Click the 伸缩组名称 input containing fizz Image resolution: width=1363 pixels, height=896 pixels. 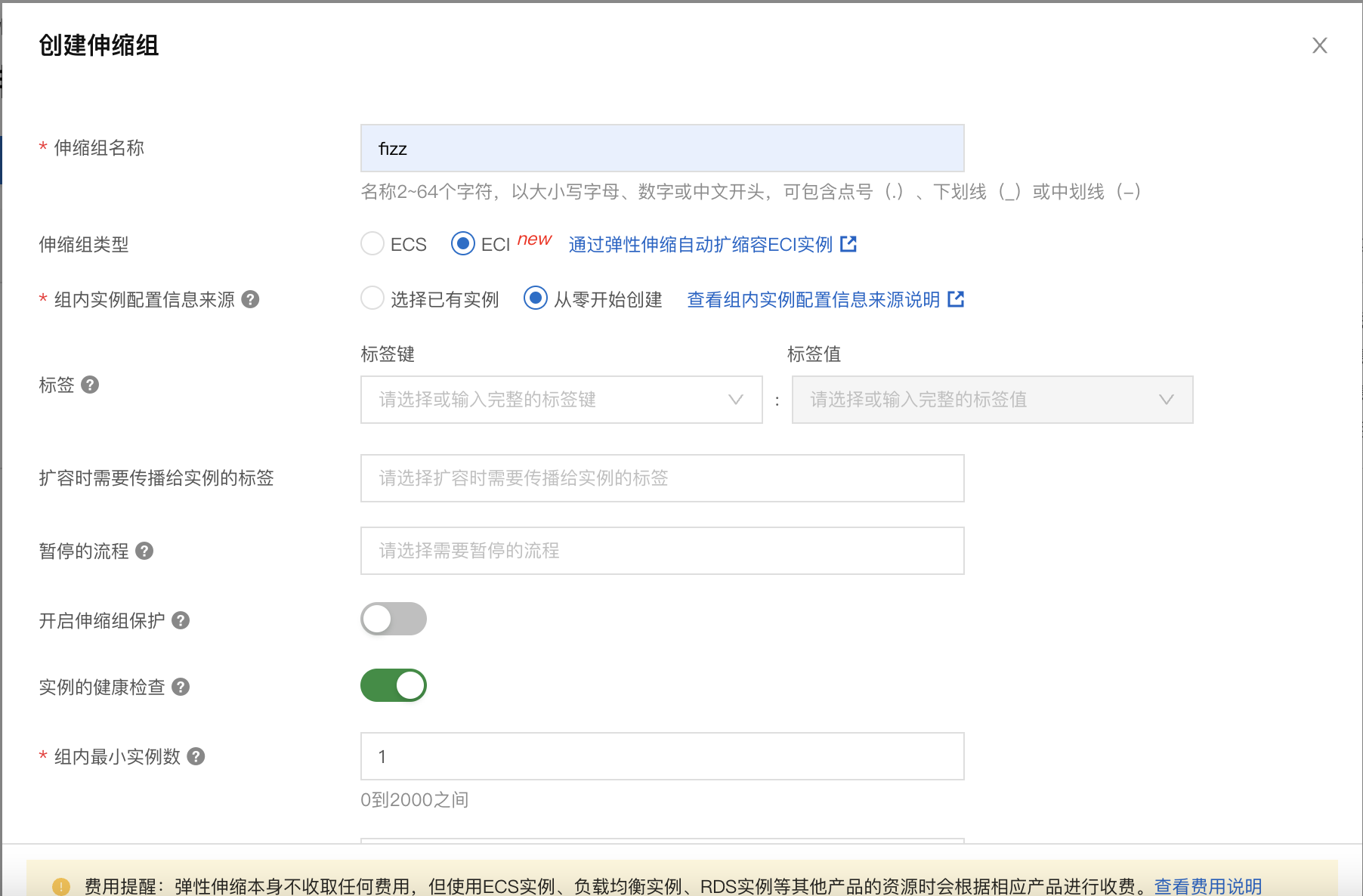[662, 148]
